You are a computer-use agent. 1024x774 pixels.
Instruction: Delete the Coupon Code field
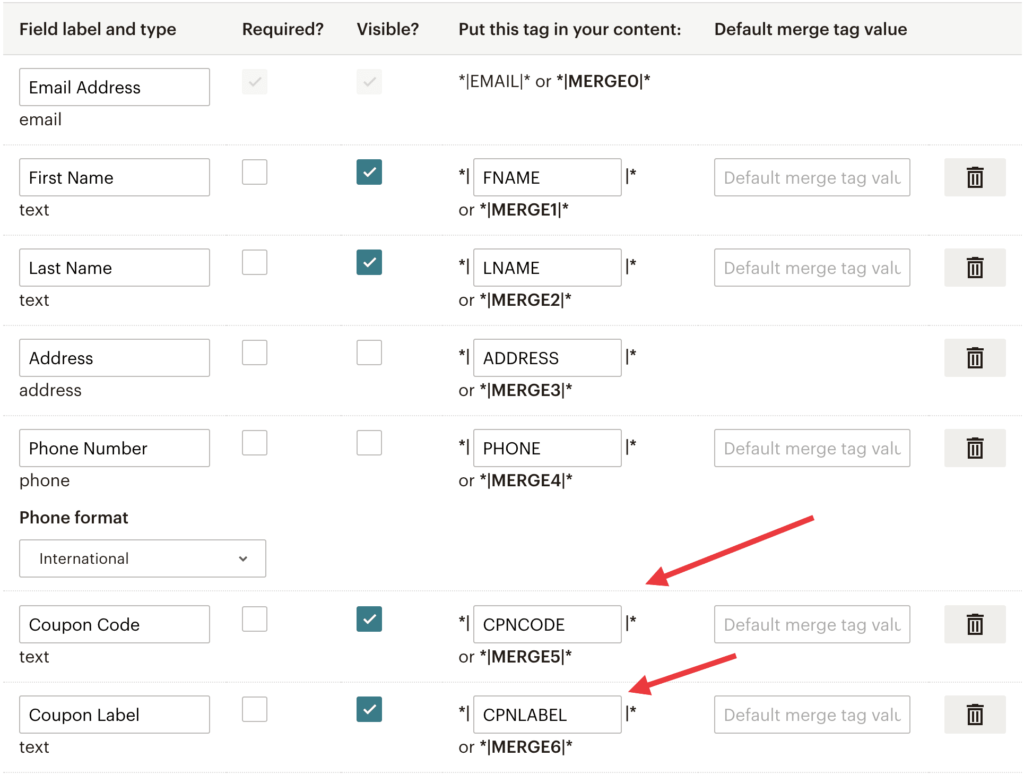click(975, 623)
